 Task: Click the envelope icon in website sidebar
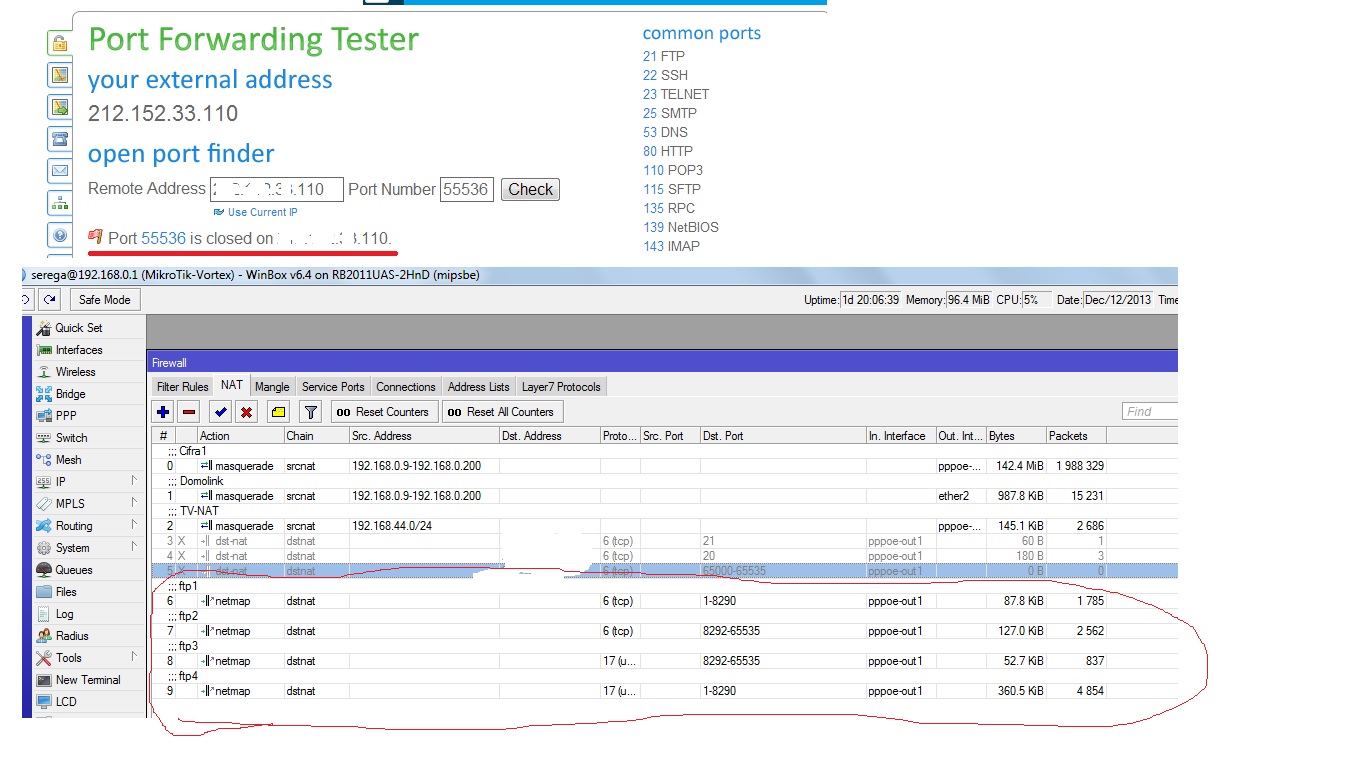coord(60,171)
